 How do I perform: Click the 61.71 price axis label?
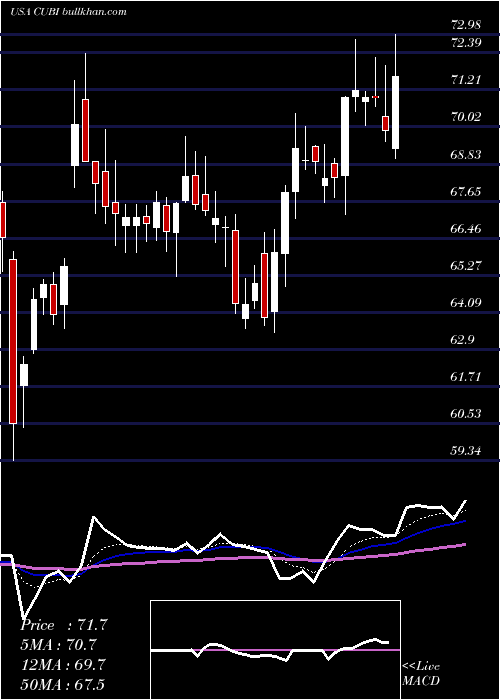point(466,377)
